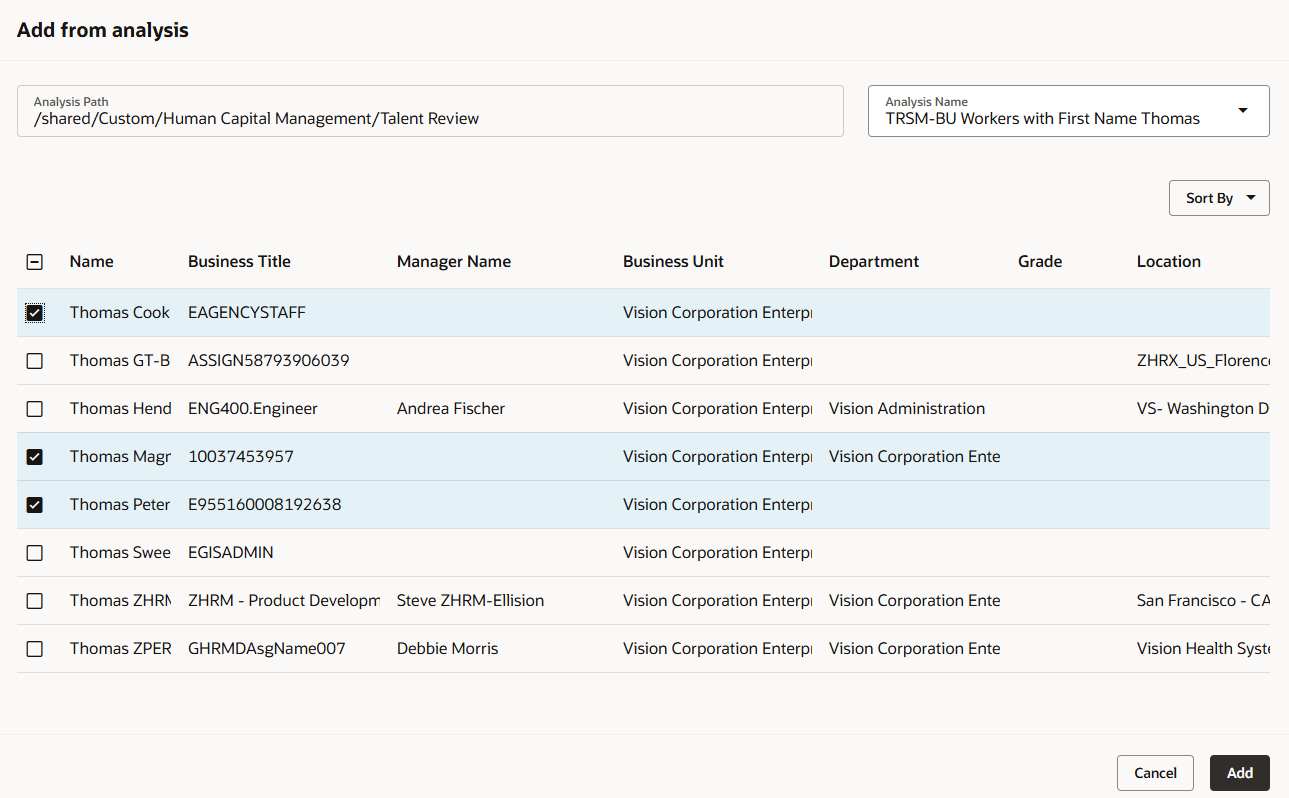Click the Add button
The width and height of the screenshot is (1289, 798).
coord(1239,772)
